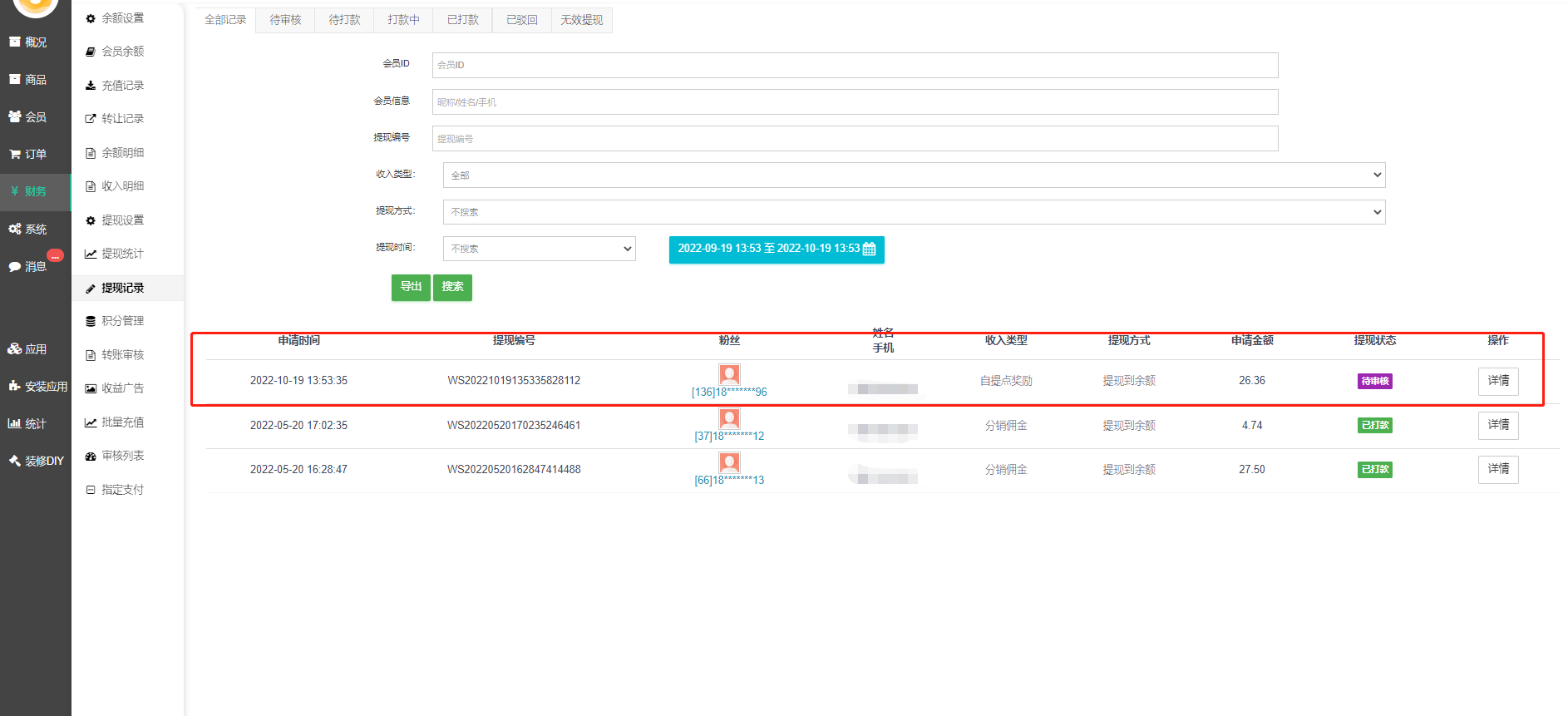Click the 会员ID input field
This screenshot has width=1568, height=716.
pyautogui.click(x=854, y=65)
